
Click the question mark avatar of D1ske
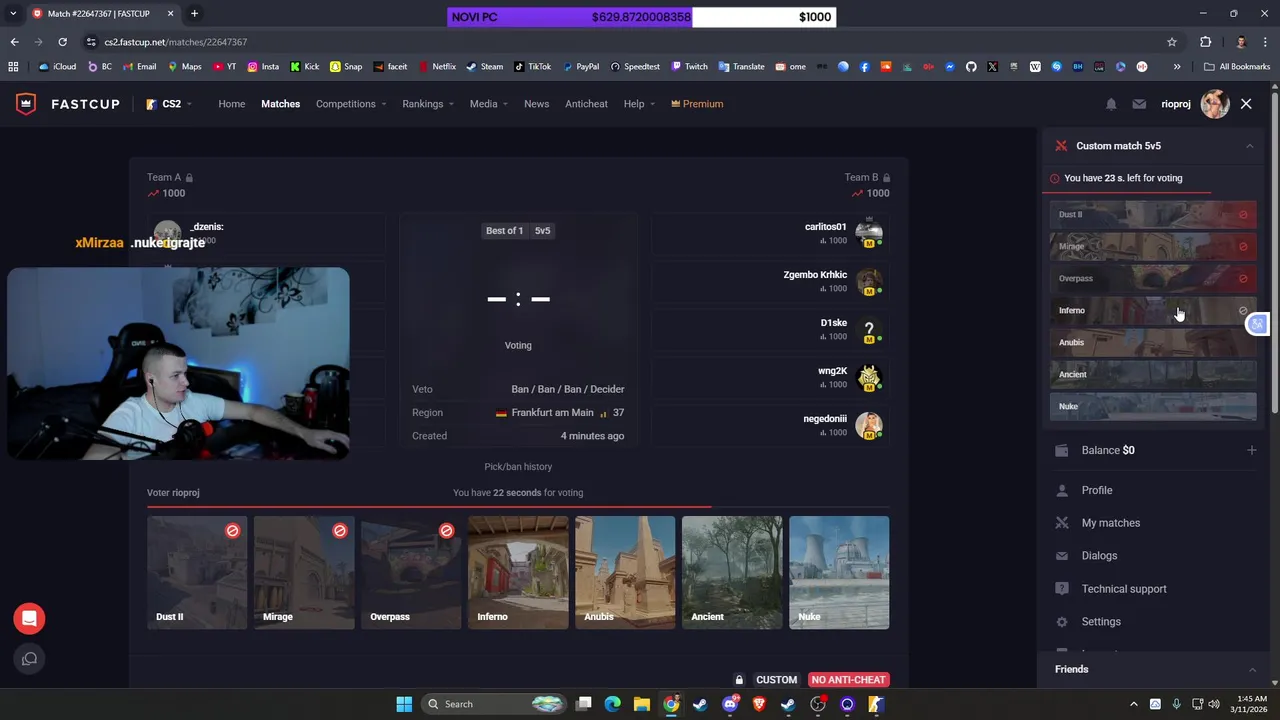pyautogui.click(x=868, y=330)
